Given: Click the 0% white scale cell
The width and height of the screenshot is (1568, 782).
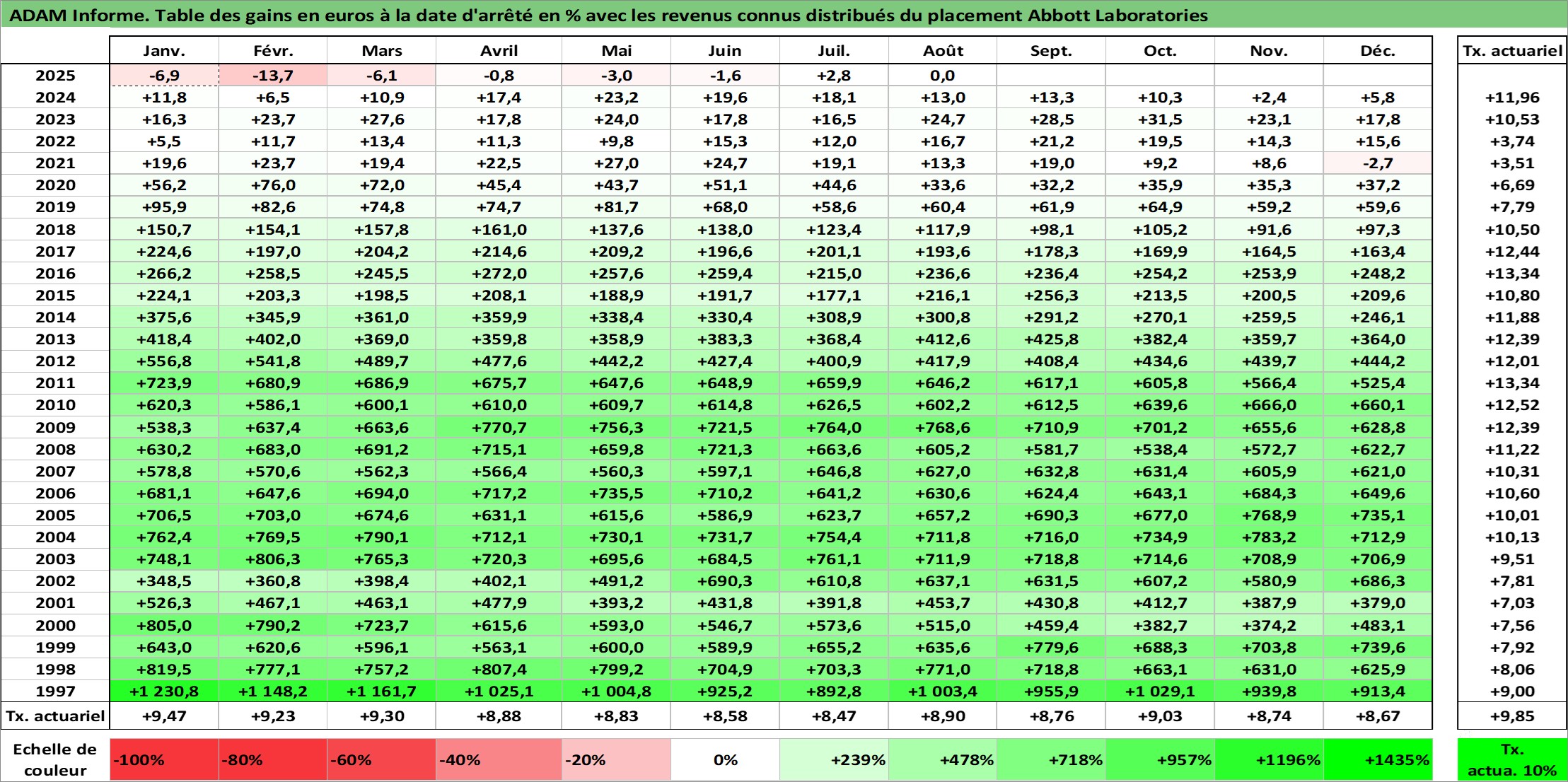Looking at the screenshot, I should pyautogui.click(x=725, y=759).
